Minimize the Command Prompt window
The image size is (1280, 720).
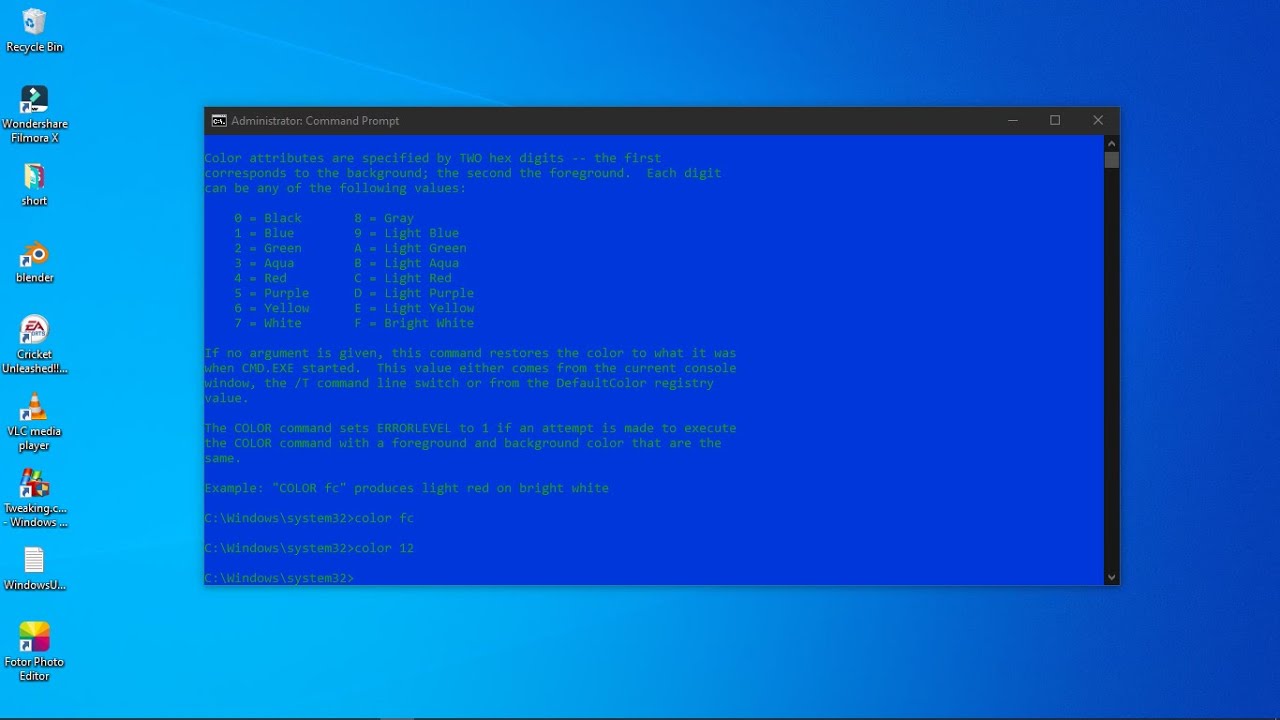coord(1013,121)
